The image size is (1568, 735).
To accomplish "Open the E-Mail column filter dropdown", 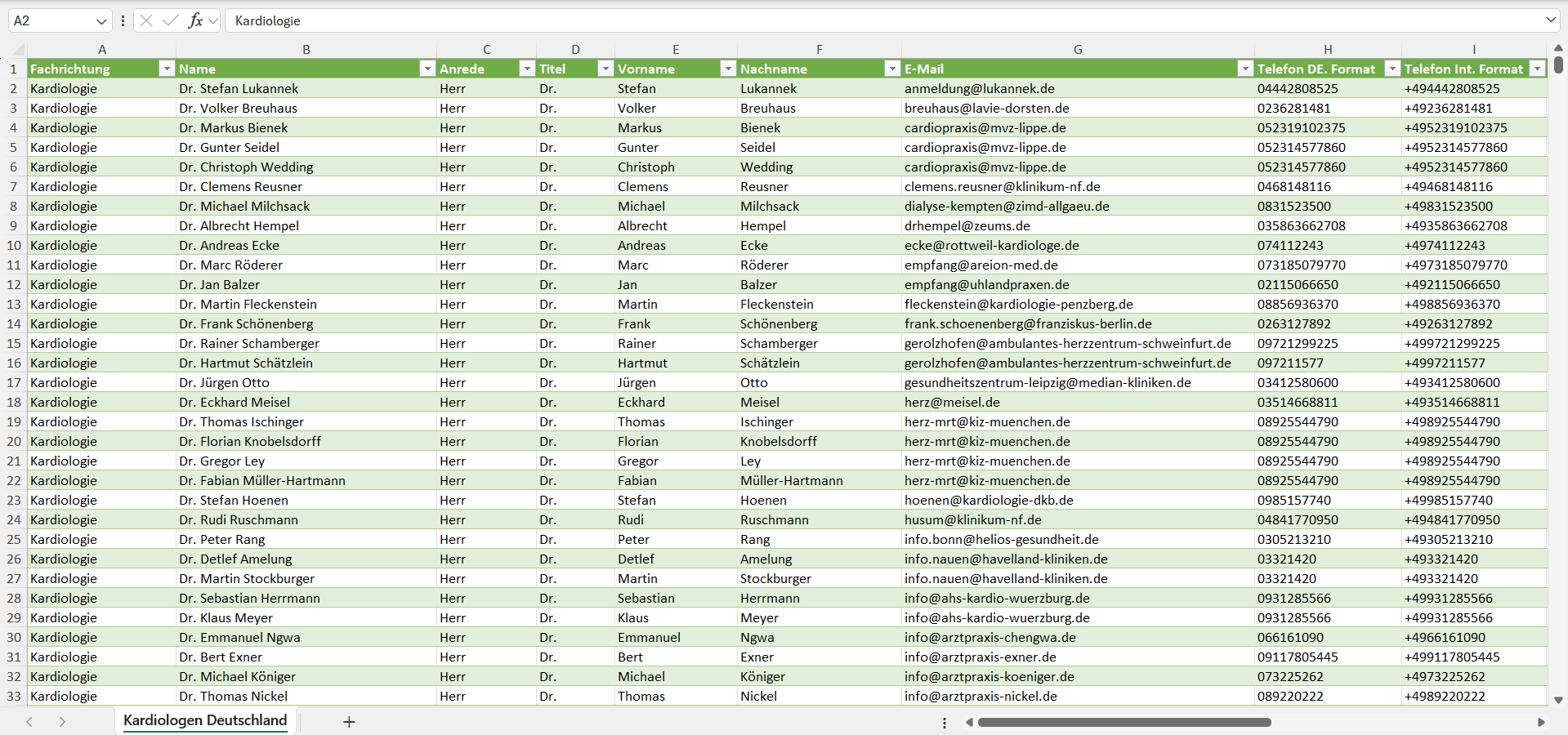I will click(x=1245, y=69).
